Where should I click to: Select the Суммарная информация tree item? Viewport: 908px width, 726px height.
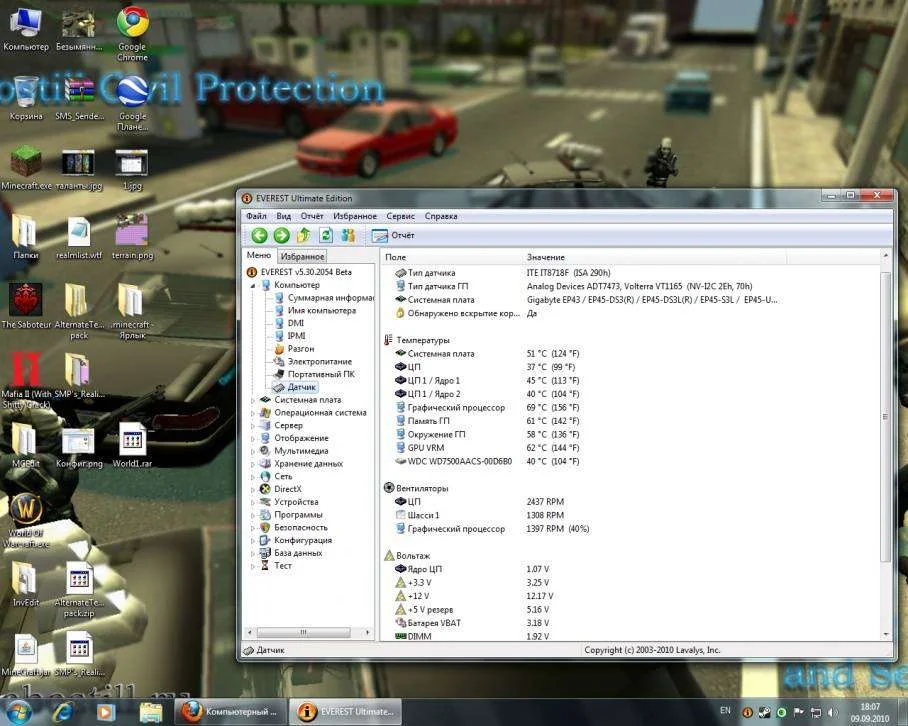[x=330, y=298]
